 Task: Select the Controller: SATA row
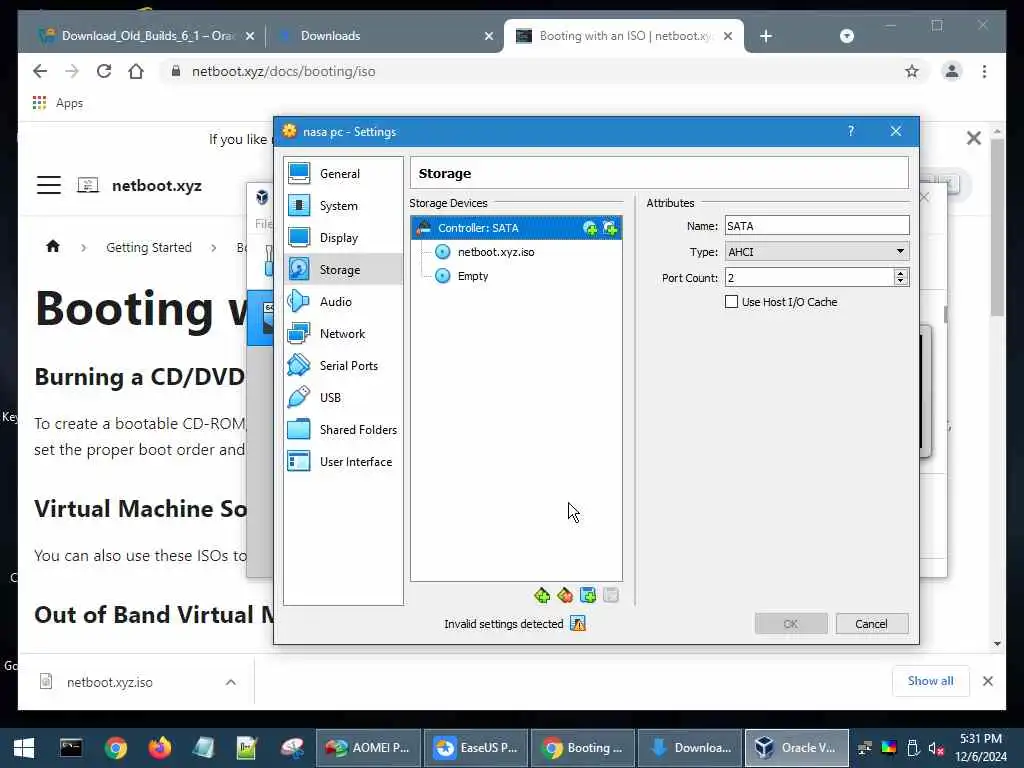[516, 228]
